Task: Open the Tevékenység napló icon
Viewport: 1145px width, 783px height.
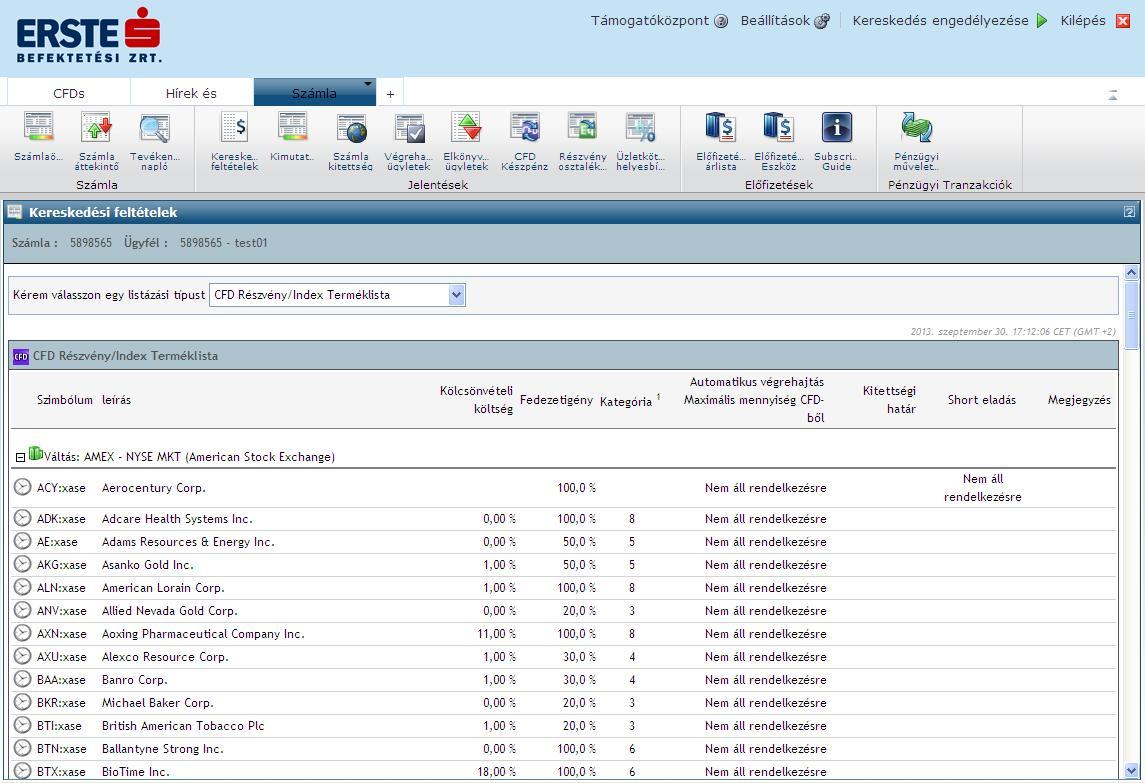Action: [x=154, y=128]
